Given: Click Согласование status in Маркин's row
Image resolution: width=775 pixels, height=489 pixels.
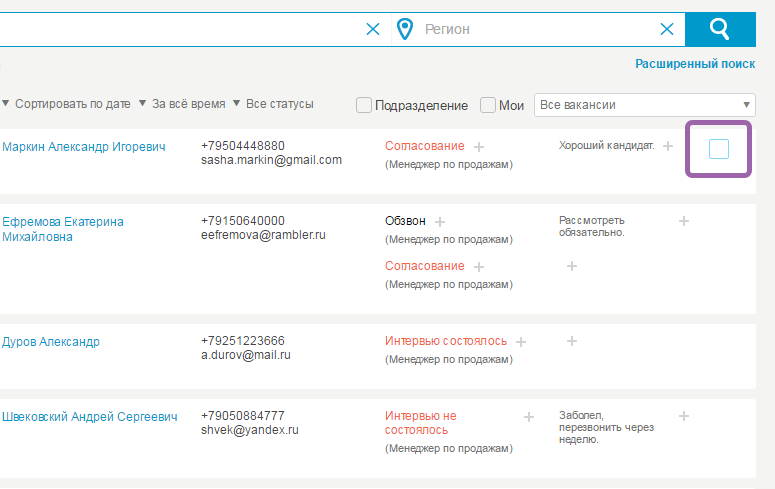Looking at the screenshot, I should [425, 146].
